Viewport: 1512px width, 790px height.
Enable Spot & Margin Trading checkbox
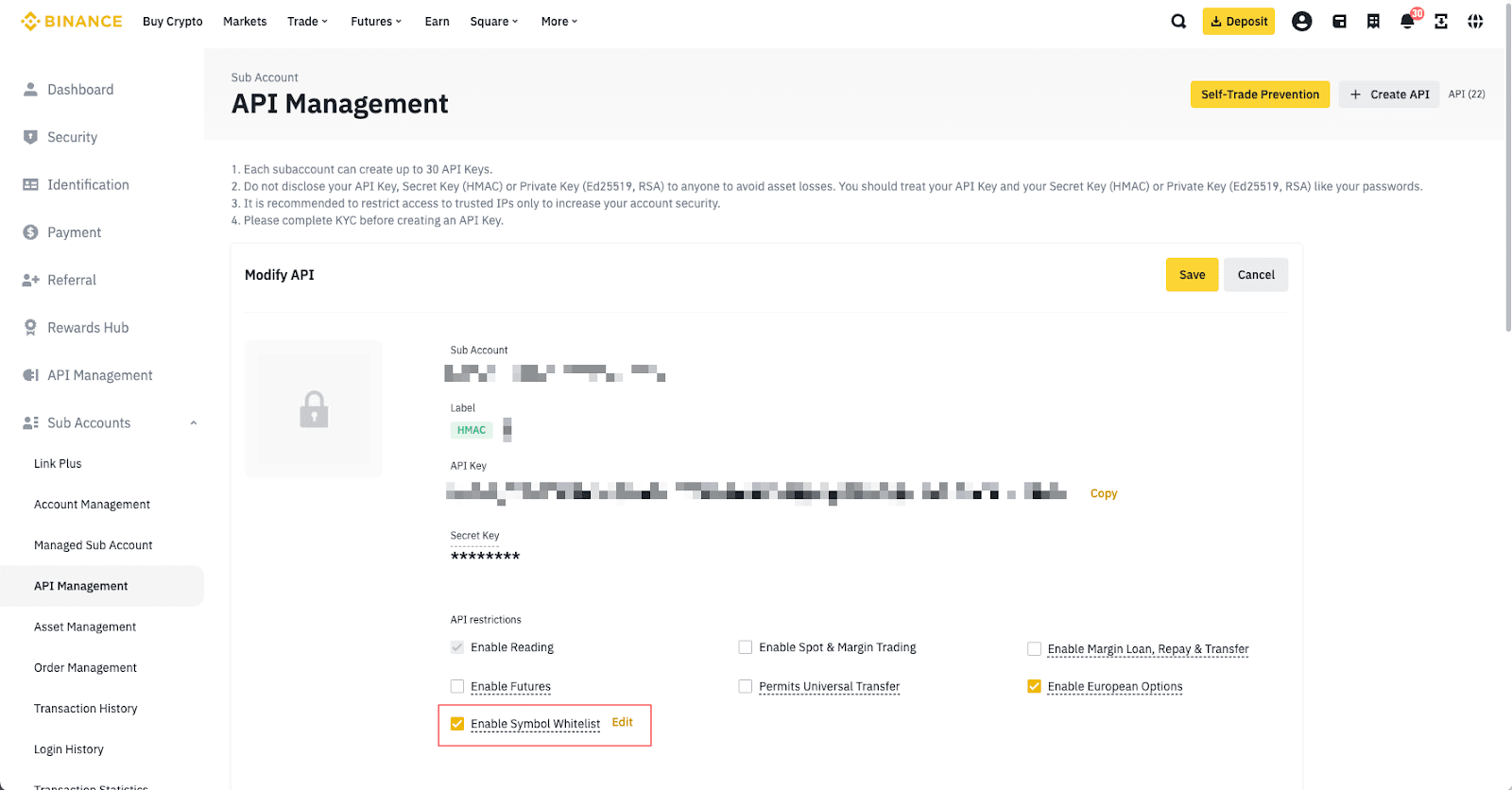(746, 647)
